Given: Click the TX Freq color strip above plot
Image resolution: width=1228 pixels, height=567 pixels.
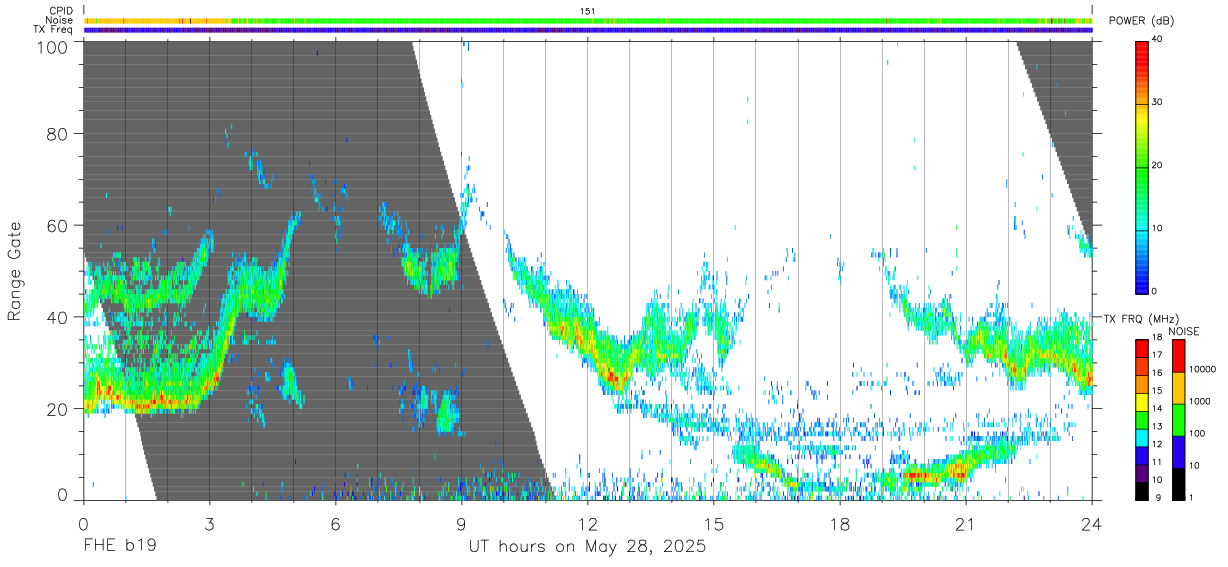Looking at the screenshot, I should click(x=587, y=30).
